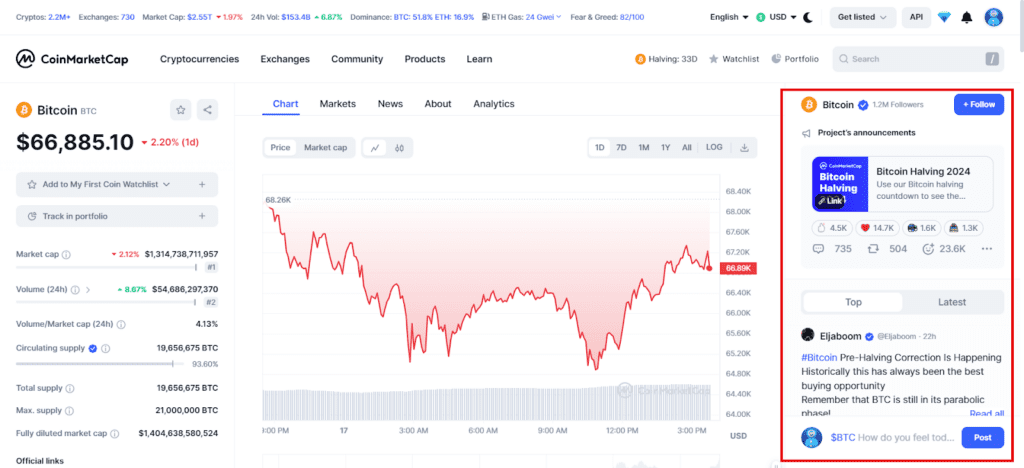Add Bitcoin to portfolio tracking

[117, 216]
